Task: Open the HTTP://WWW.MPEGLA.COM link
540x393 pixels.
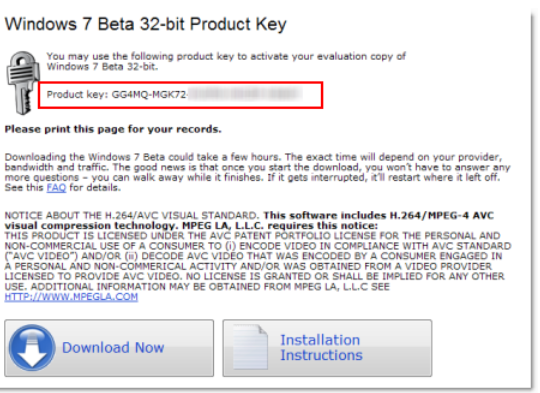Action: [x=71, y=297]
